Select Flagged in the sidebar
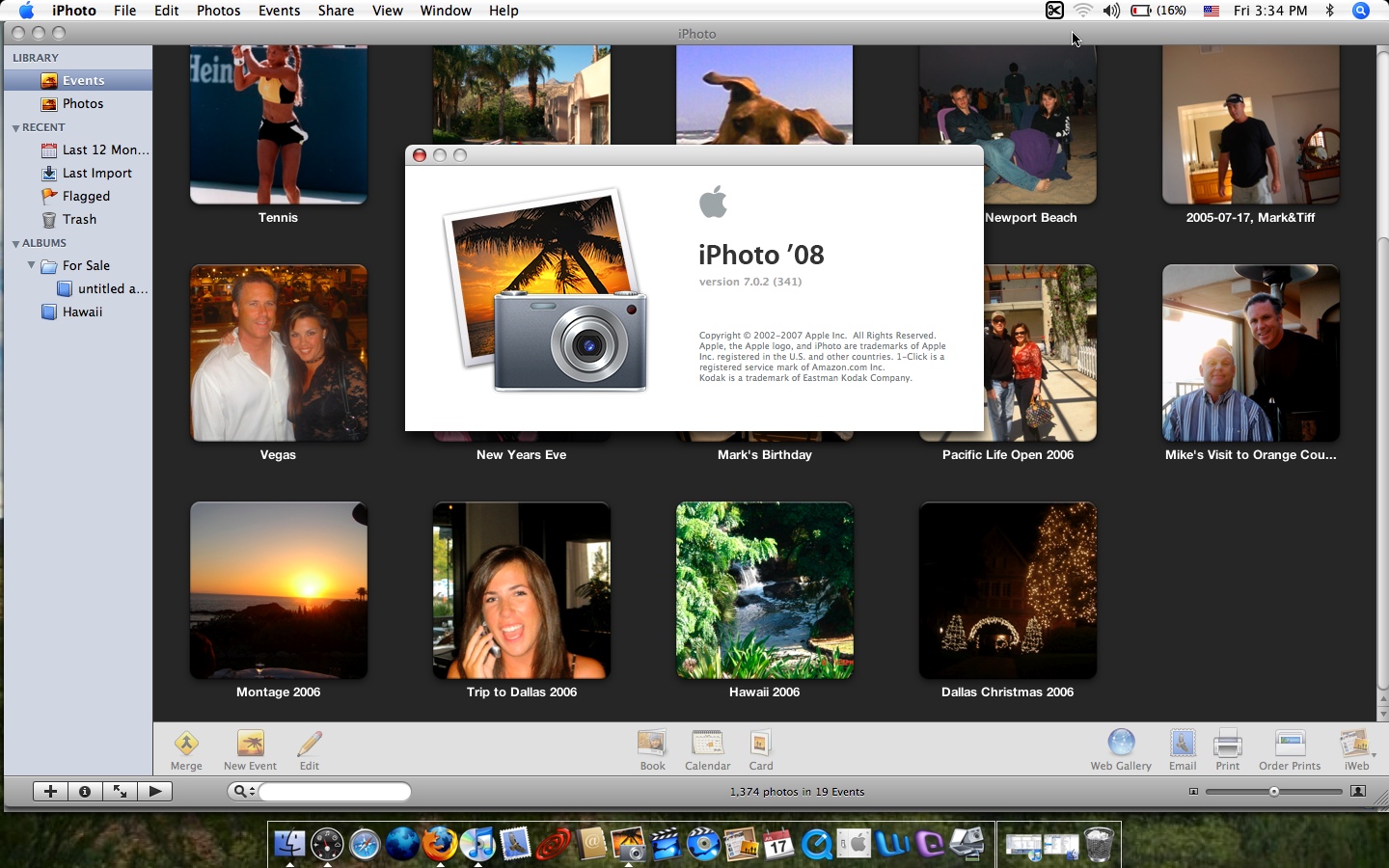1389x868 pixels. (77, 196)
